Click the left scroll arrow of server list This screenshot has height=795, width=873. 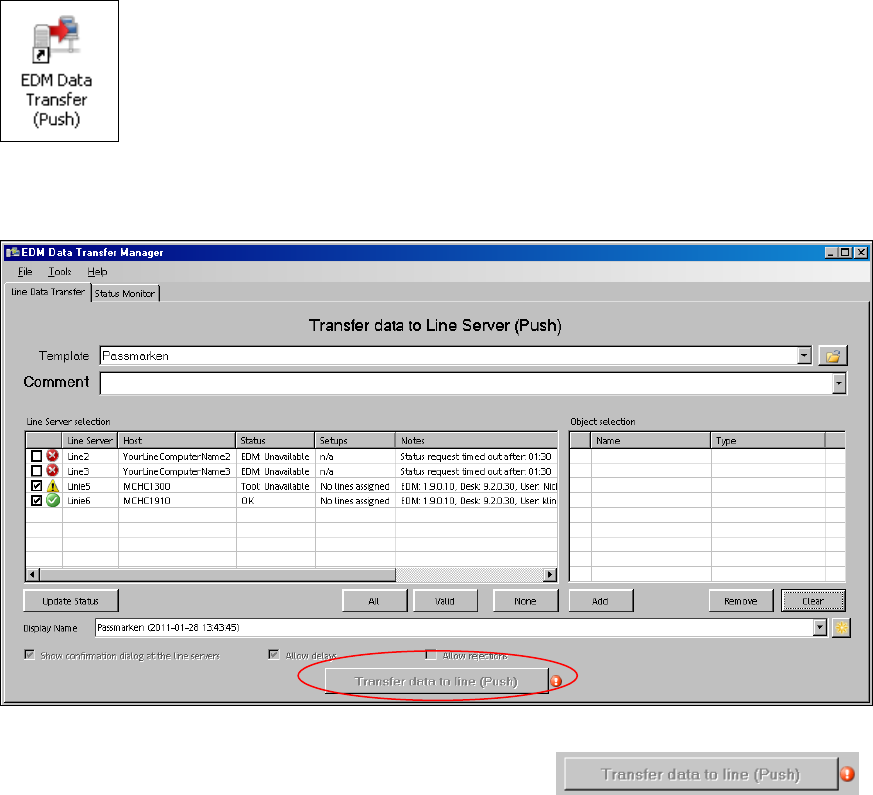32,574
